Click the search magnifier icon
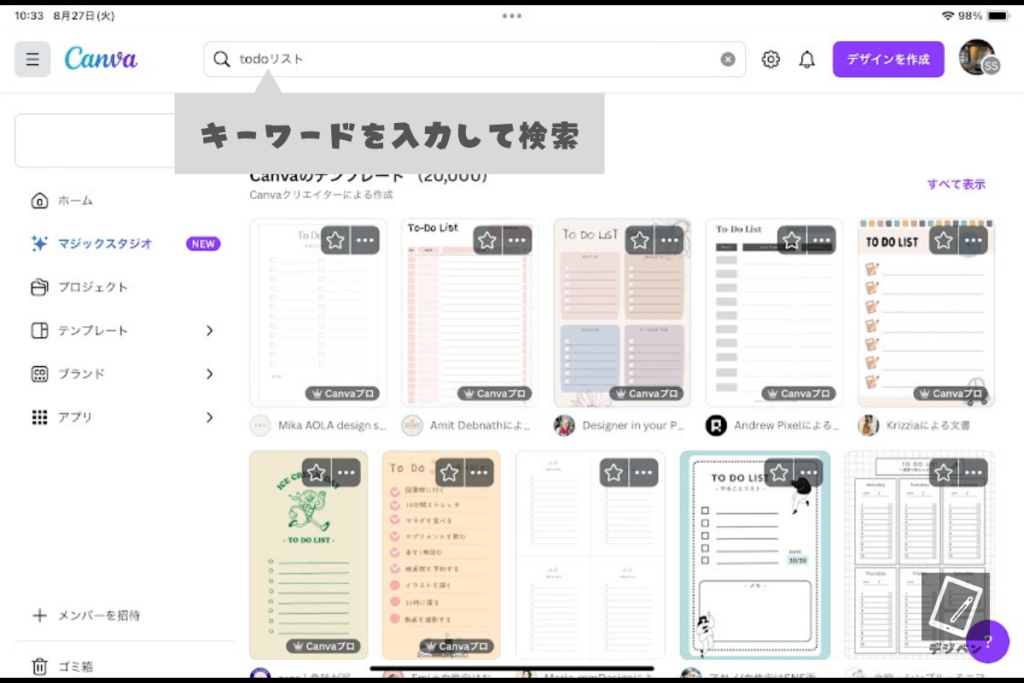This screenshot has height=683, width=1024. pos(221,59)
